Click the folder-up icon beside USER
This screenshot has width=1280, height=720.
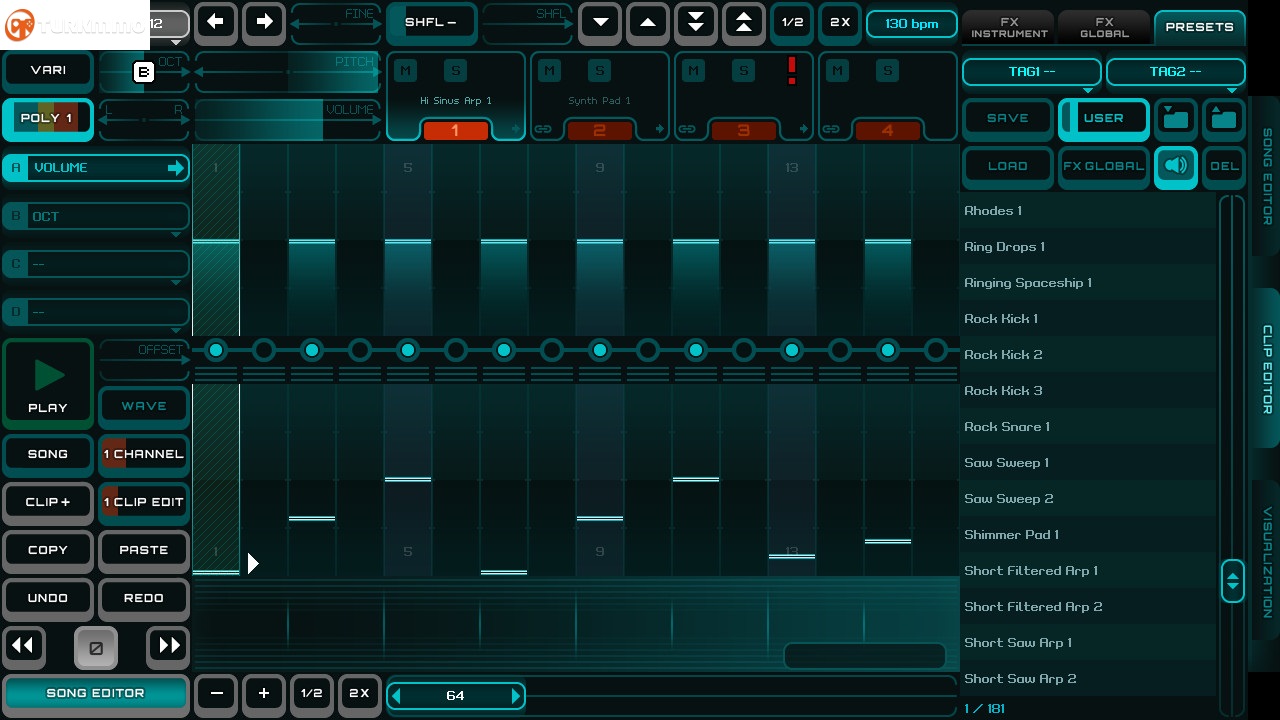point(1224,119)
